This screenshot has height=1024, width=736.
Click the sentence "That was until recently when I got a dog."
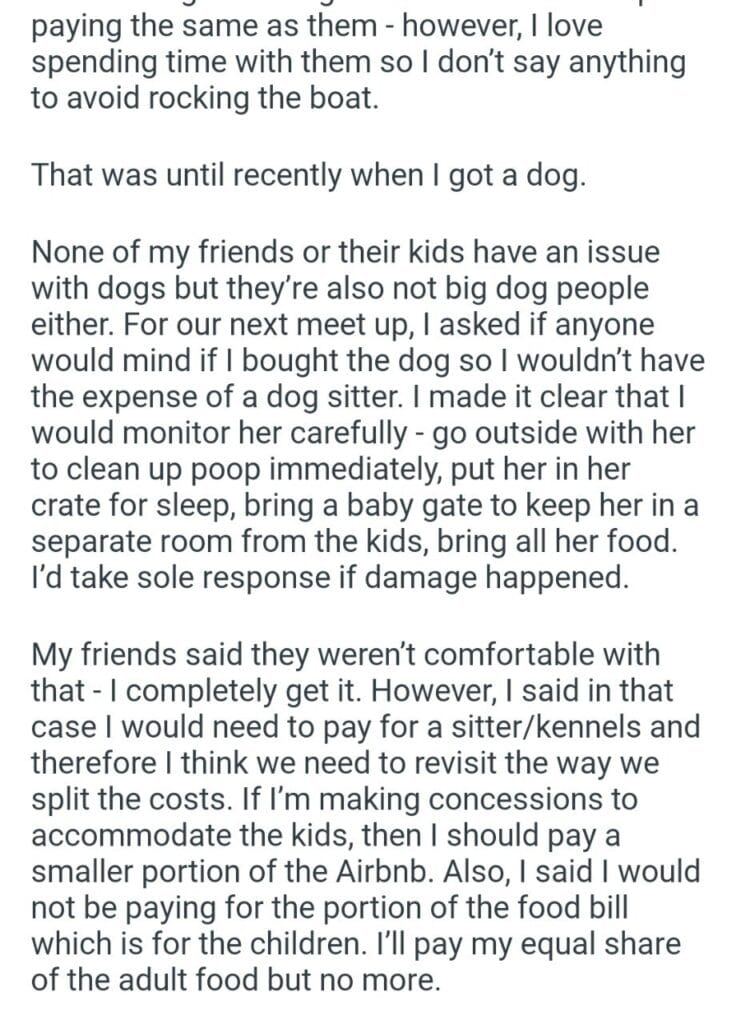tap(305, 176)
